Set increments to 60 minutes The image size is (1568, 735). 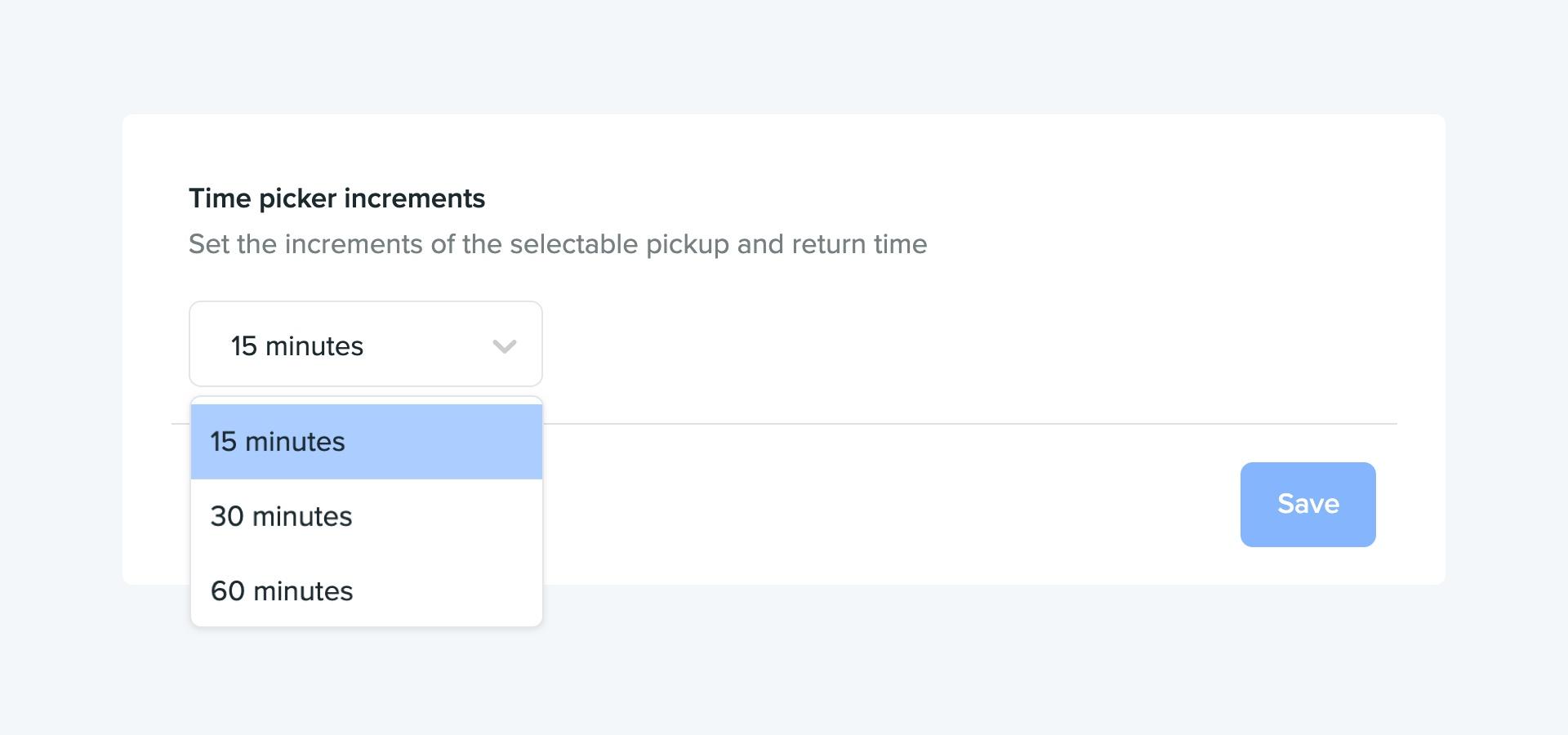coord(366,590)
